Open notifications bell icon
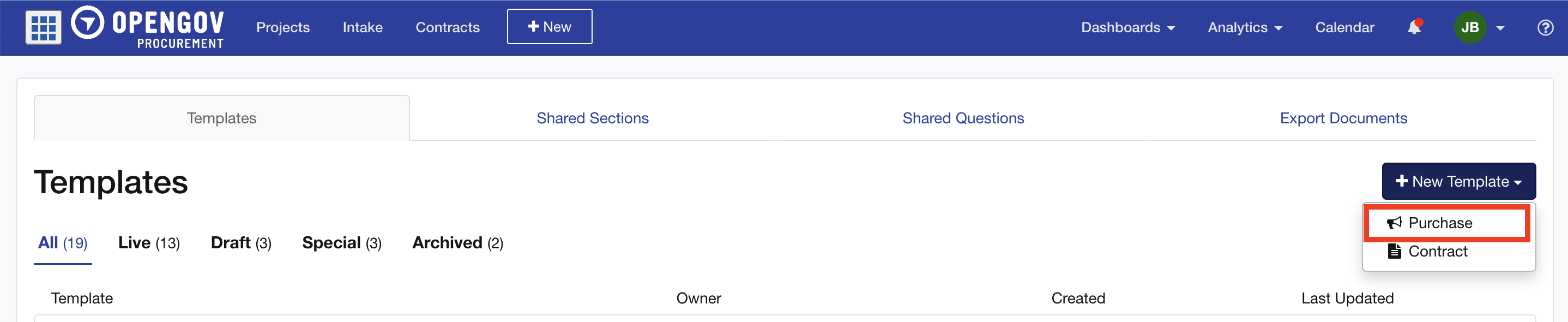 [x=1414, y=27]
